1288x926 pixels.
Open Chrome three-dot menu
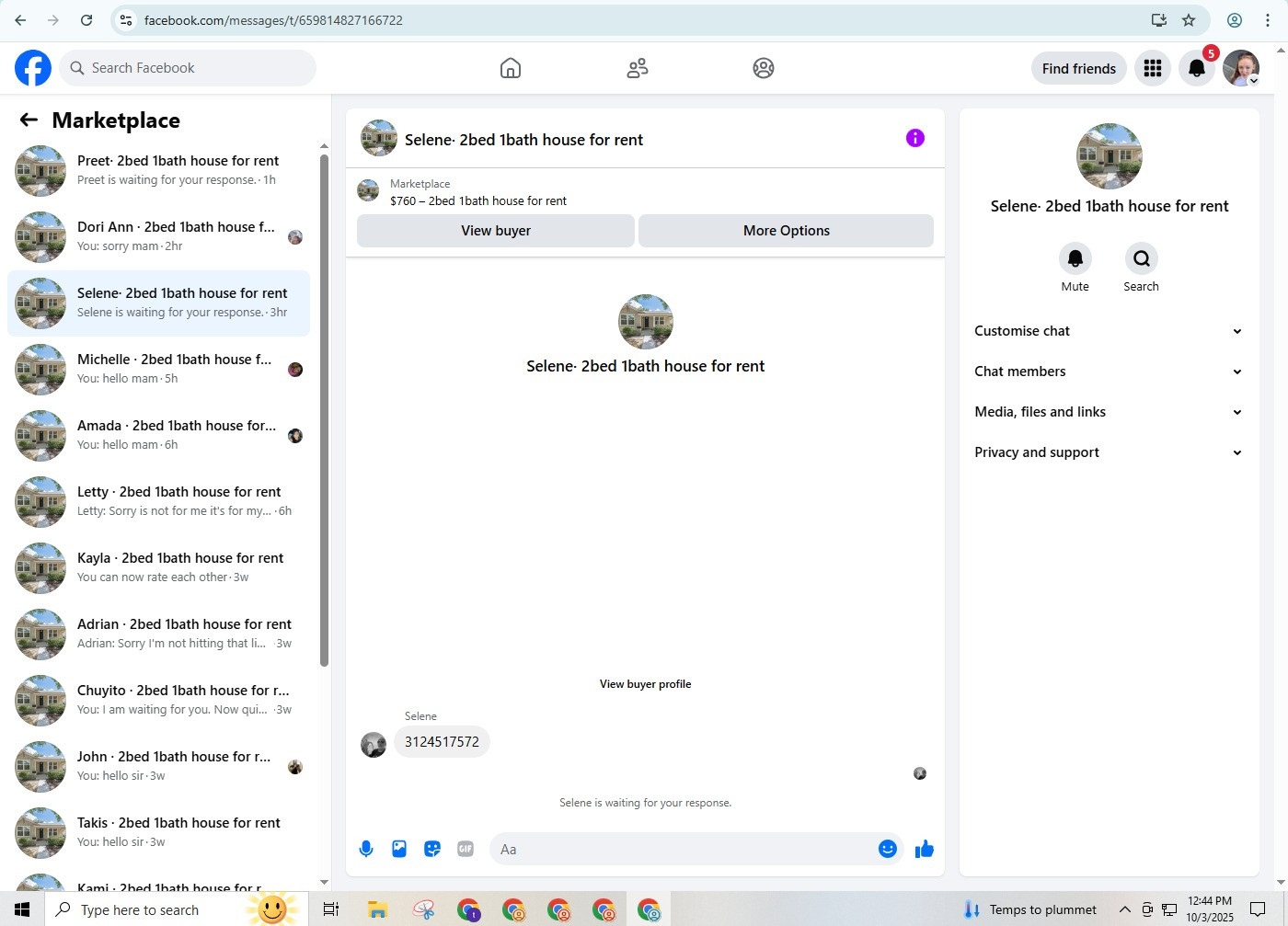(x=1268, y=20)
